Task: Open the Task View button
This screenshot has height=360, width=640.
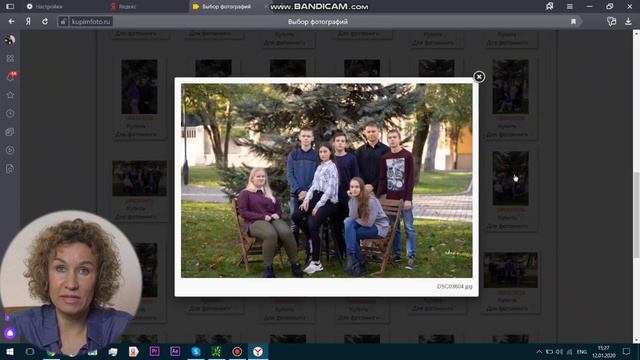Action: coord(30,351)
